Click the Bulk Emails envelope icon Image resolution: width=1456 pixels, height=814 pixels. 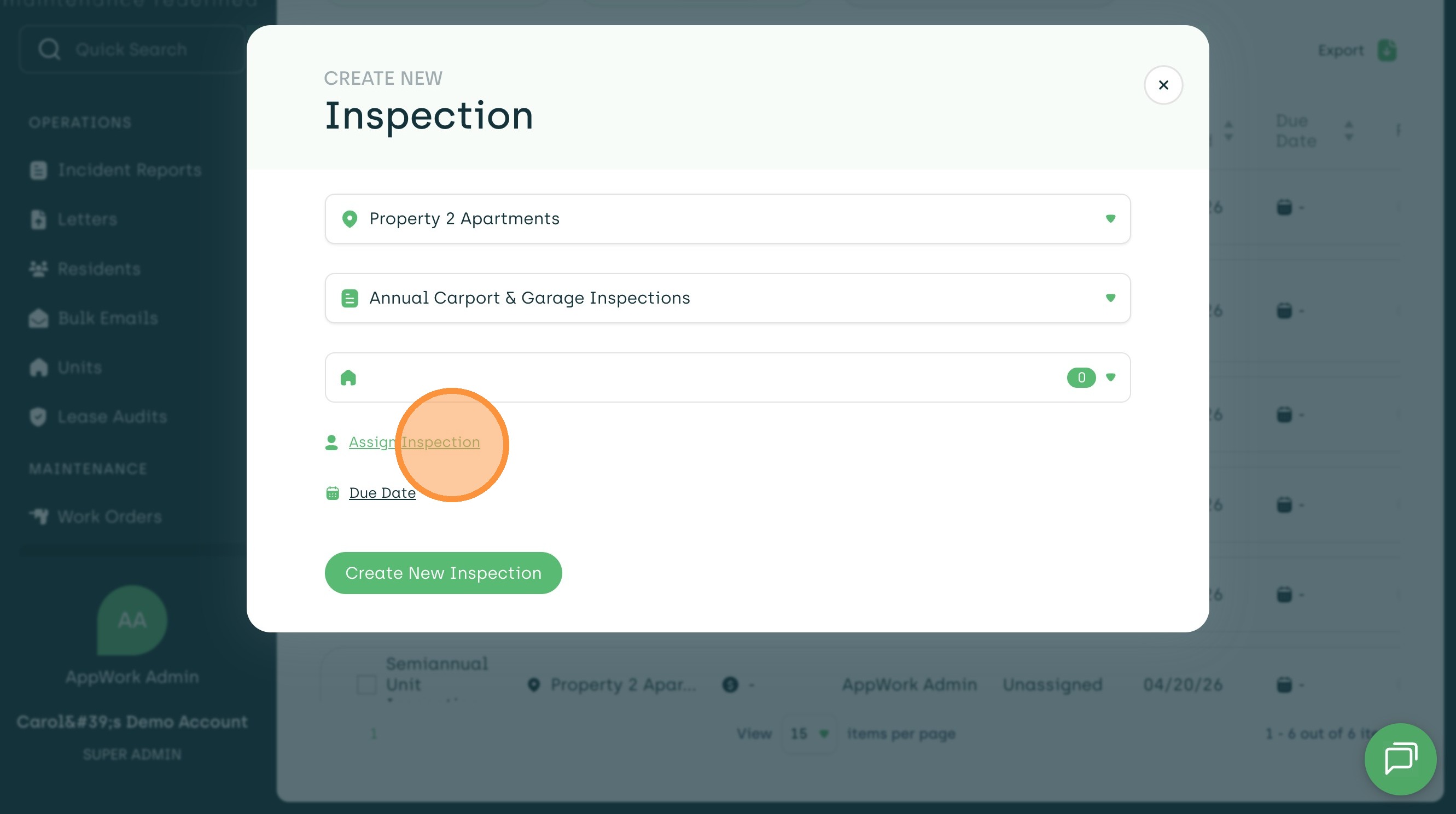click(38, 318)
